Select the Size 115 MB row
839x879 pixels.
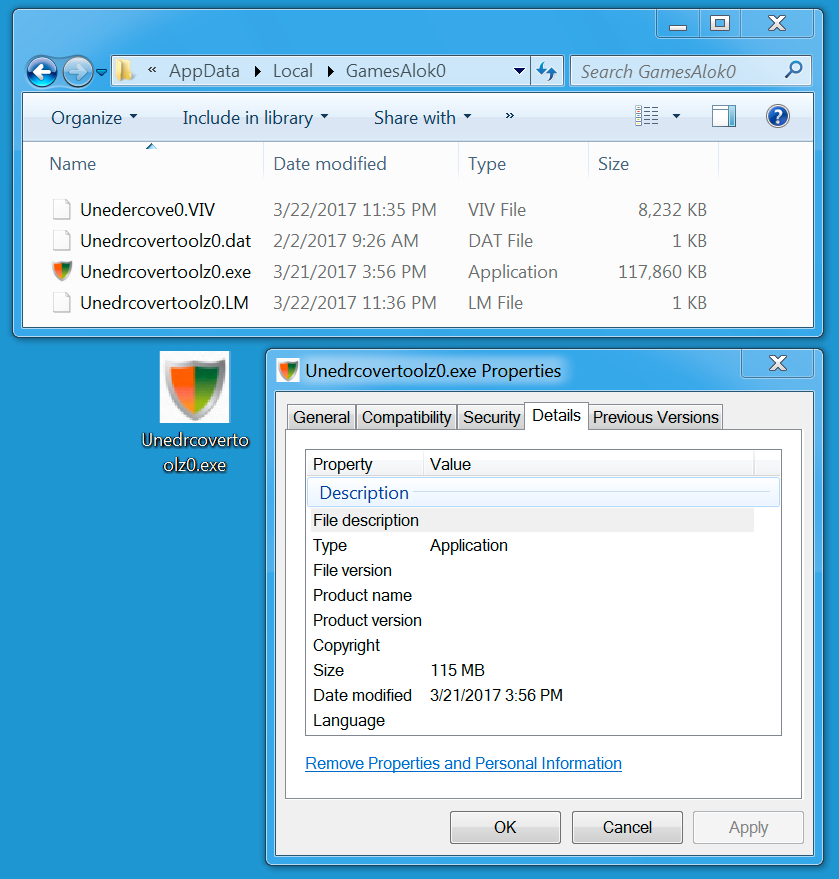tap(530, 670)
